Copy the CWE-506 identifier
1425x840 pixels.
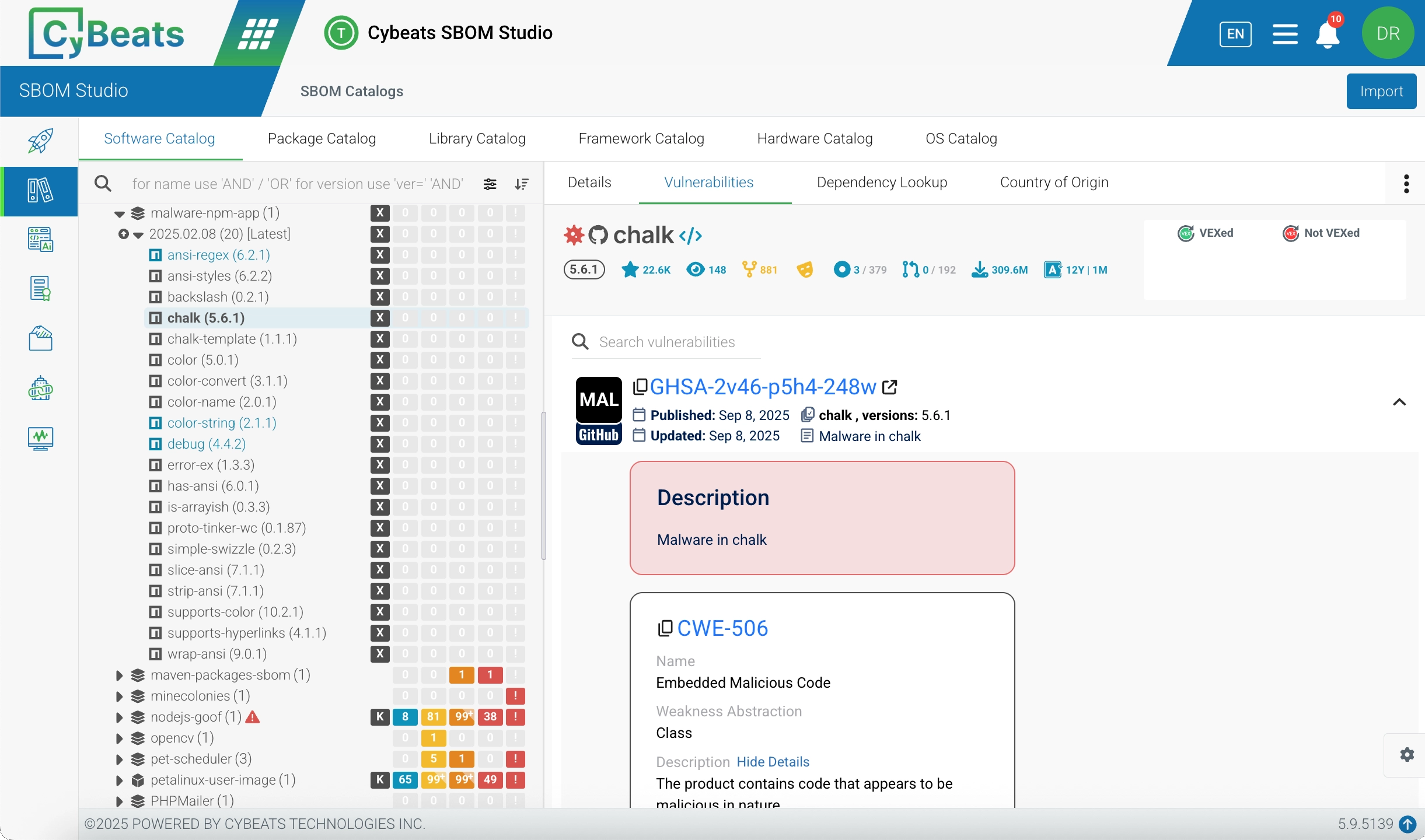[x=665, y=628]
